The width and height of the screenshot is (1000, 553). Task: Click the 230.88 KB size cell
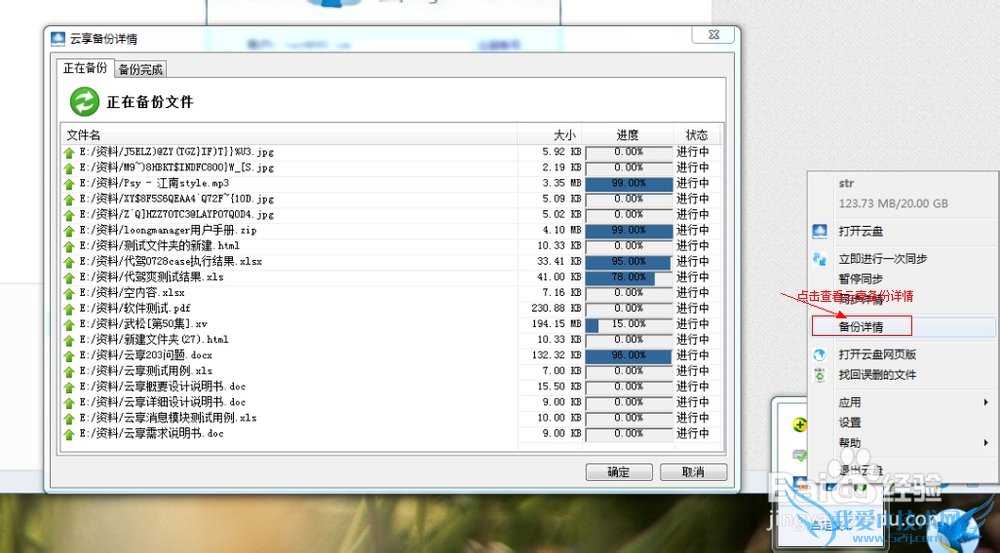pyautogui.click(x=556, y=309)
